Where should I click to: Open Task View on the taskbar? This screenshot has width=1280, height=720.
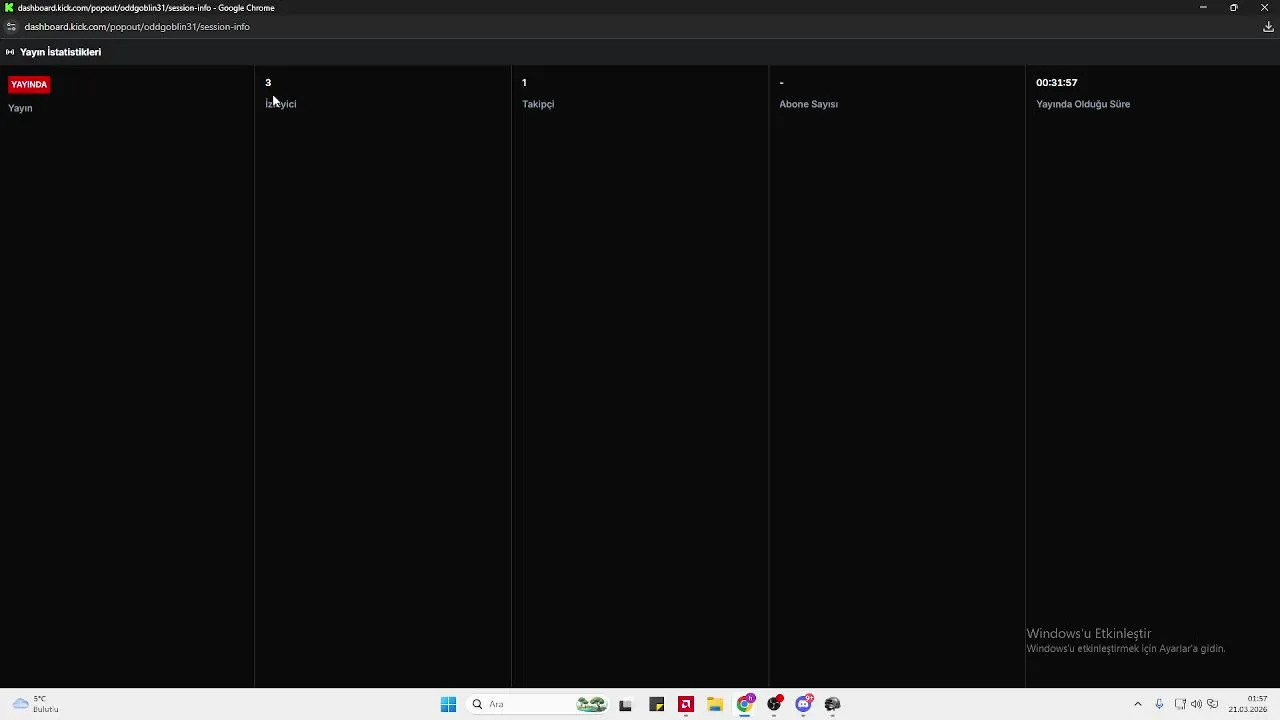(625, 704)
